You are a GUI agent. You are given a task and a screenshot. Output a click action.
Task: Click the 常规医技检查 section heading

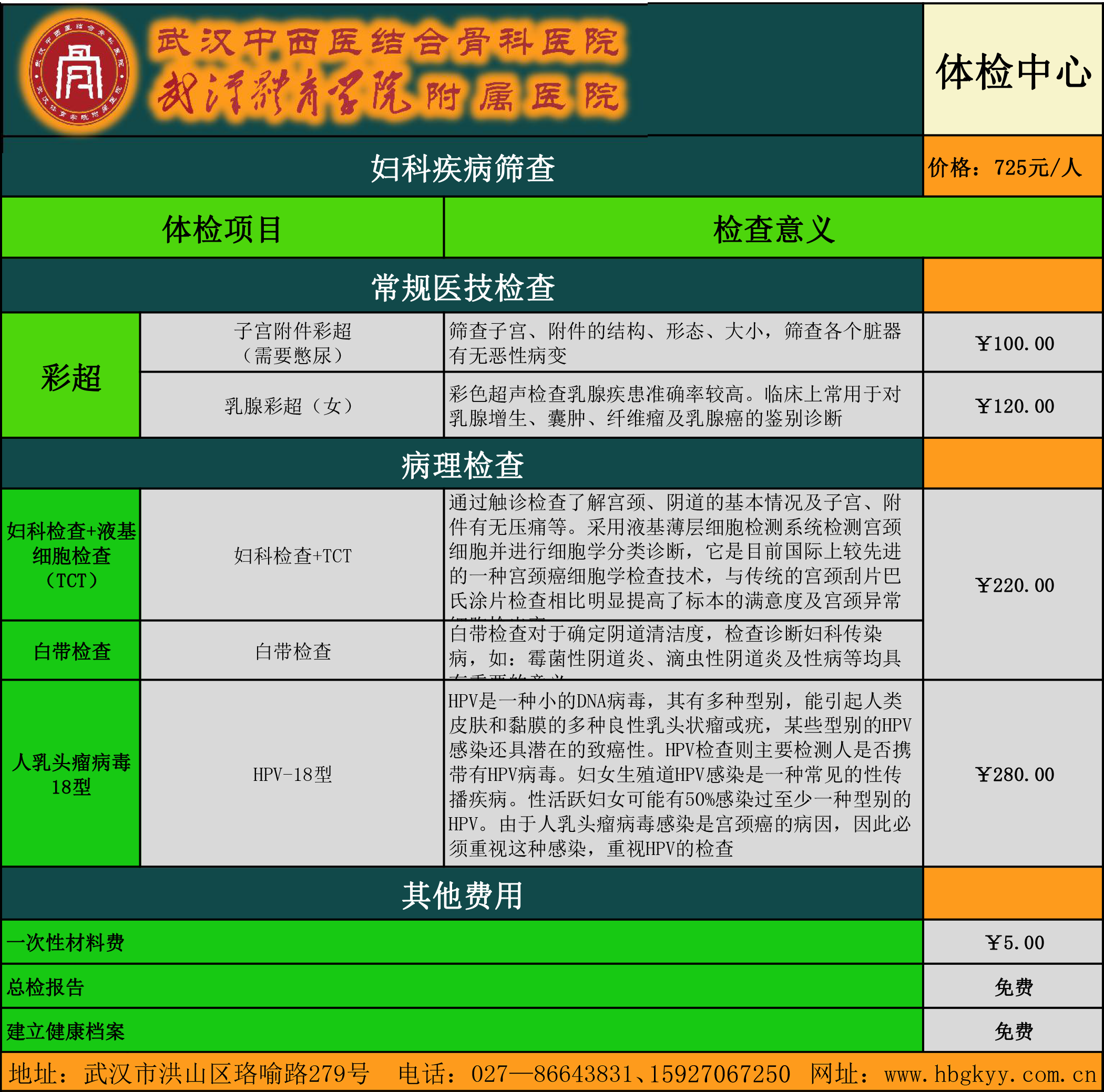[x=462, y=287]
